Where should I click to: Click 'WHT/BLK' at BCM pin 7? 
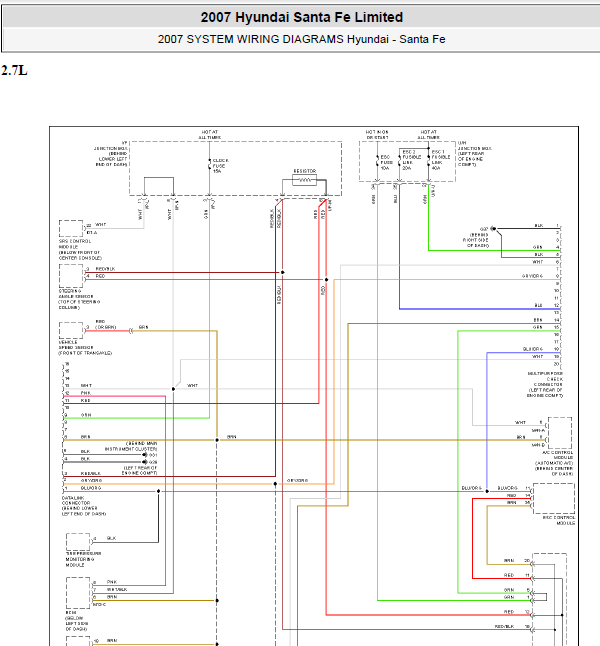[x=117, y=590]
